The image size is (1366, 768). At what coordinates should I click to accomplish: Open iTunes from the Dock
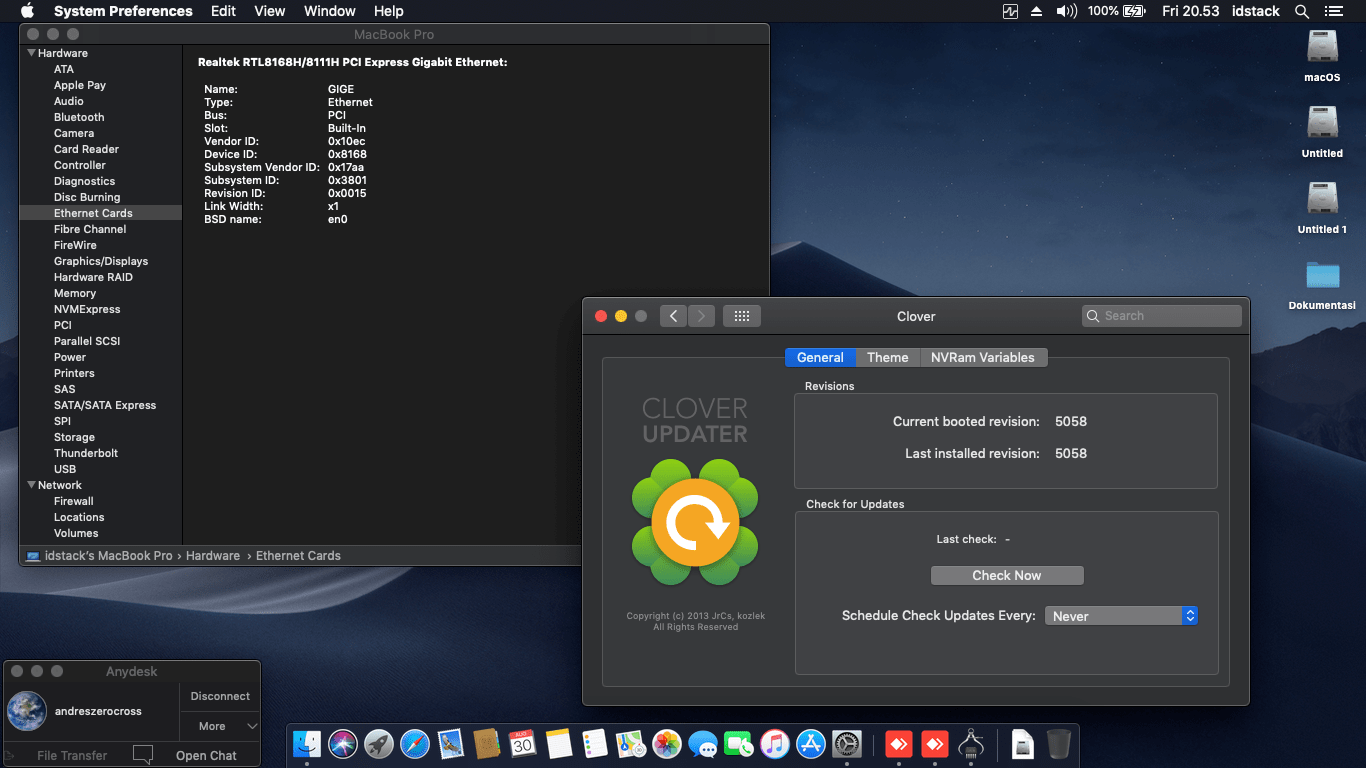click(x=775, y=744)
